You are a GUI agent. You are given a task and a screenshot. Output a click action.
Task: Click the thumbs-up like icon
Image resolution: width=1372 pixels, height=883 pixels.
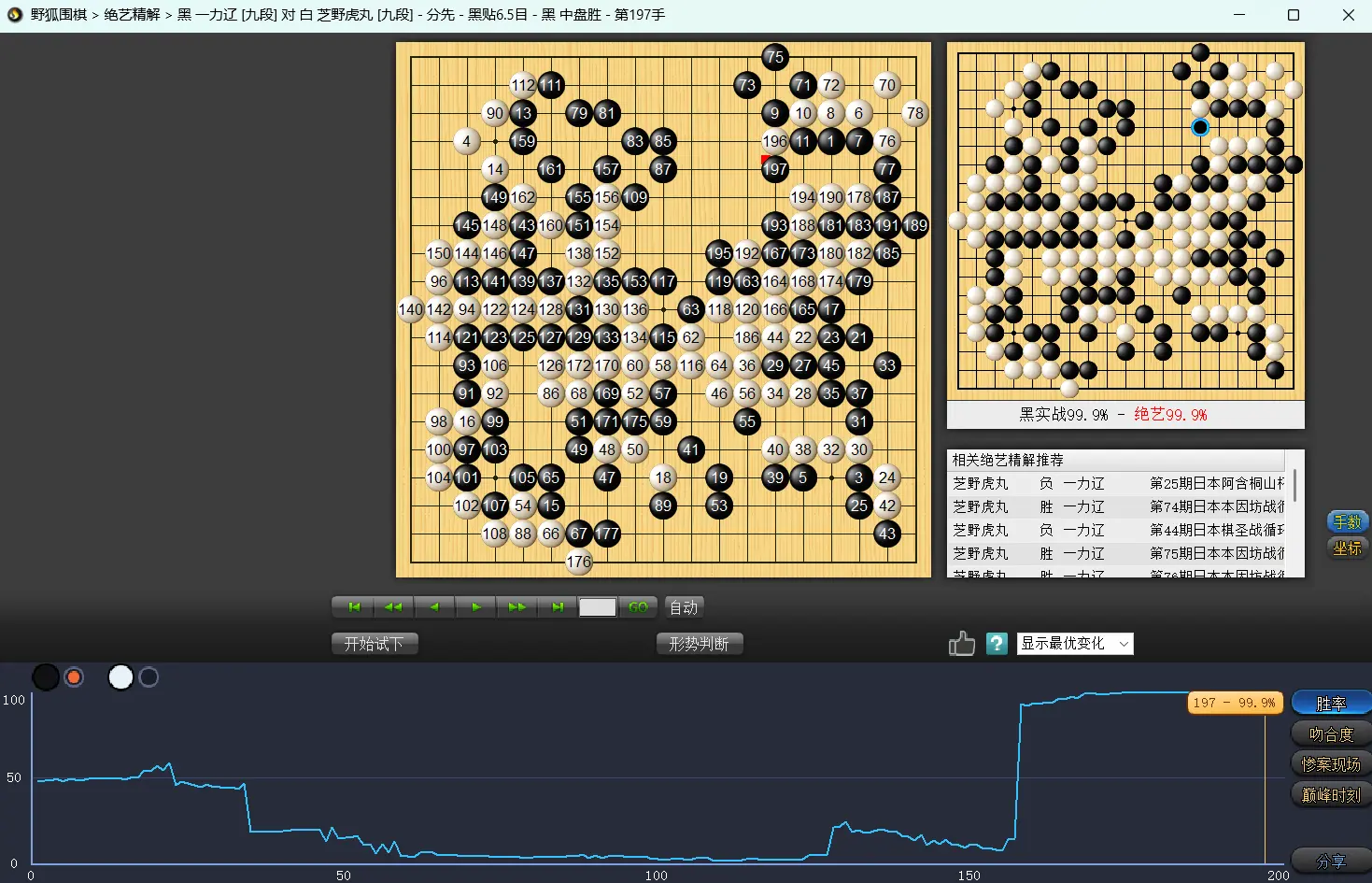(x=961, y=644)
